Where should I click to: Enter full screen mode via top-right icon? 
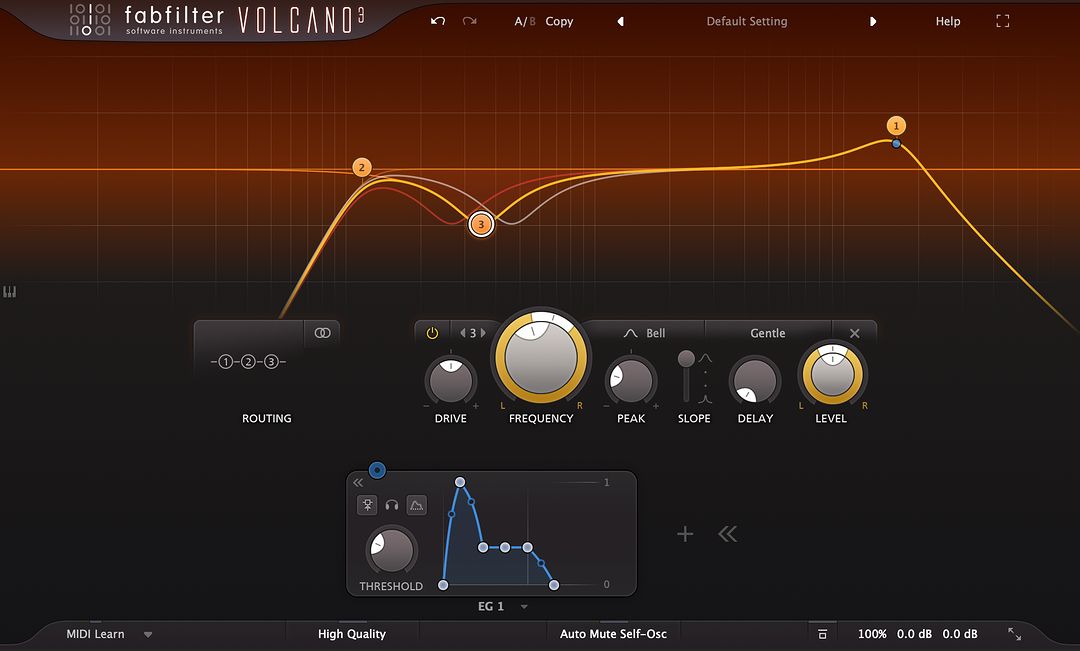(1002, 21)
